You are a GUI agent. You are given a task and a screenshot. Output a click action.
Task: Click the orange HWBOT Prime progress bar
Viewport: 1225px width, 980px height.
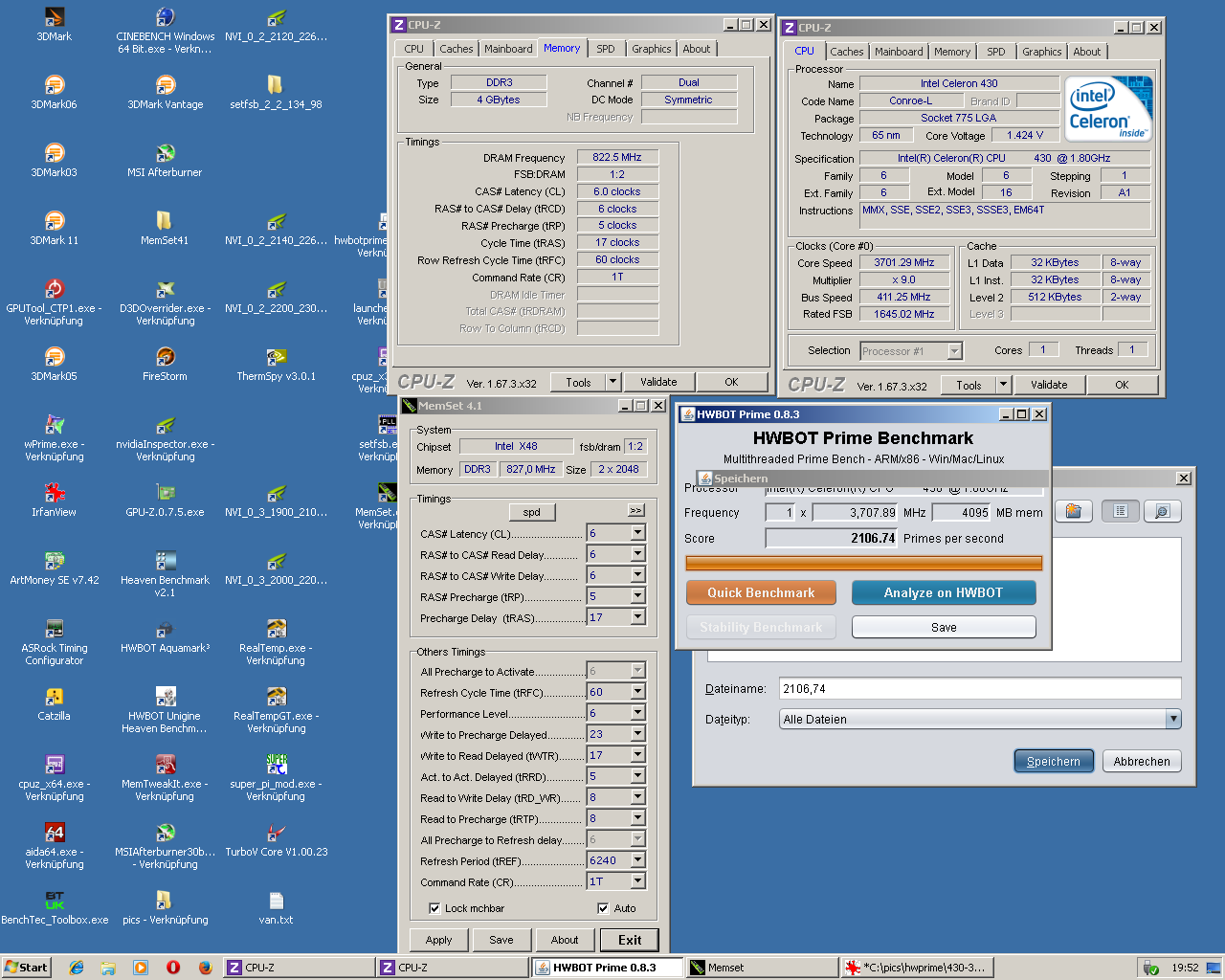[864, 563]
